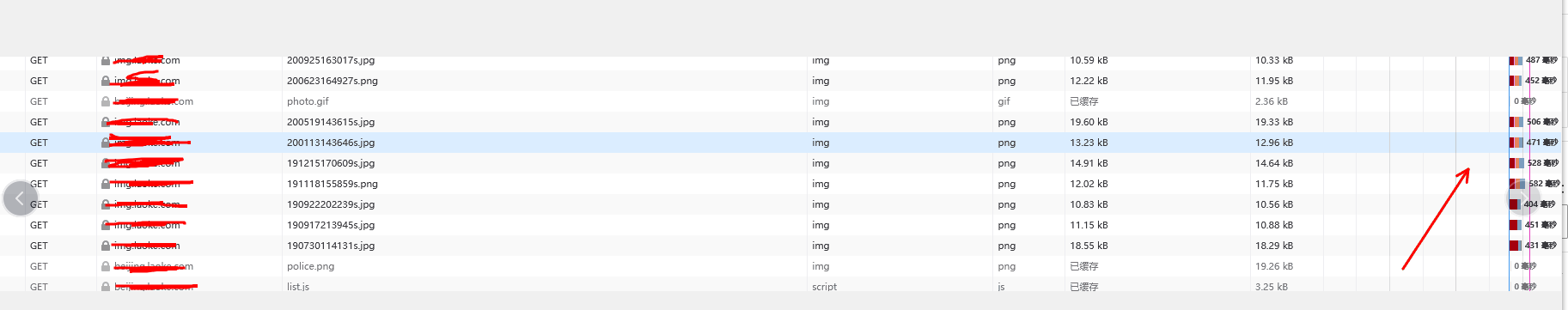
Task: Click the 19.60 kB transferred size cell
Action: 1089,122
